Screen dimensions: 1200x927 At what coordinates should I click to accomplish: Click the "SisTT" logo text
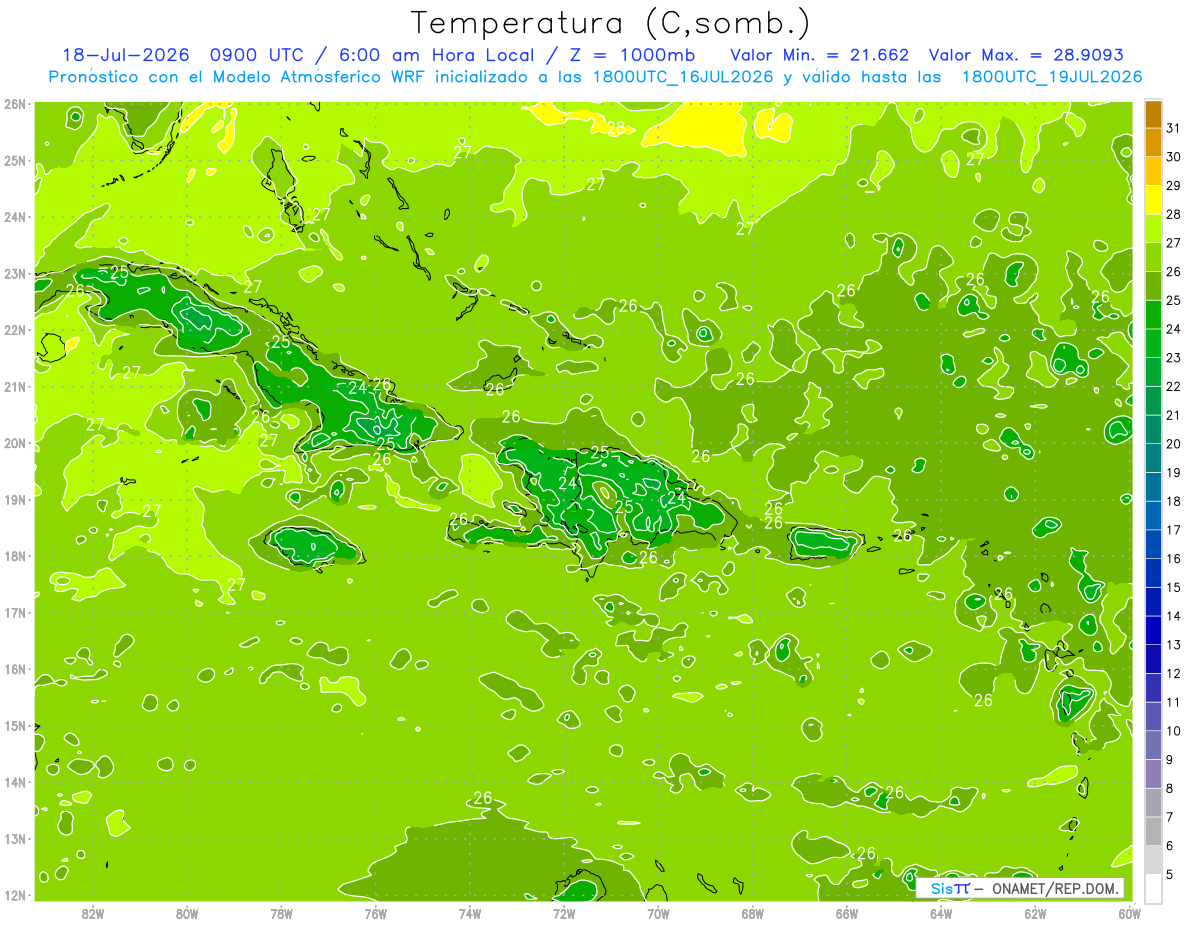[950, 888]
